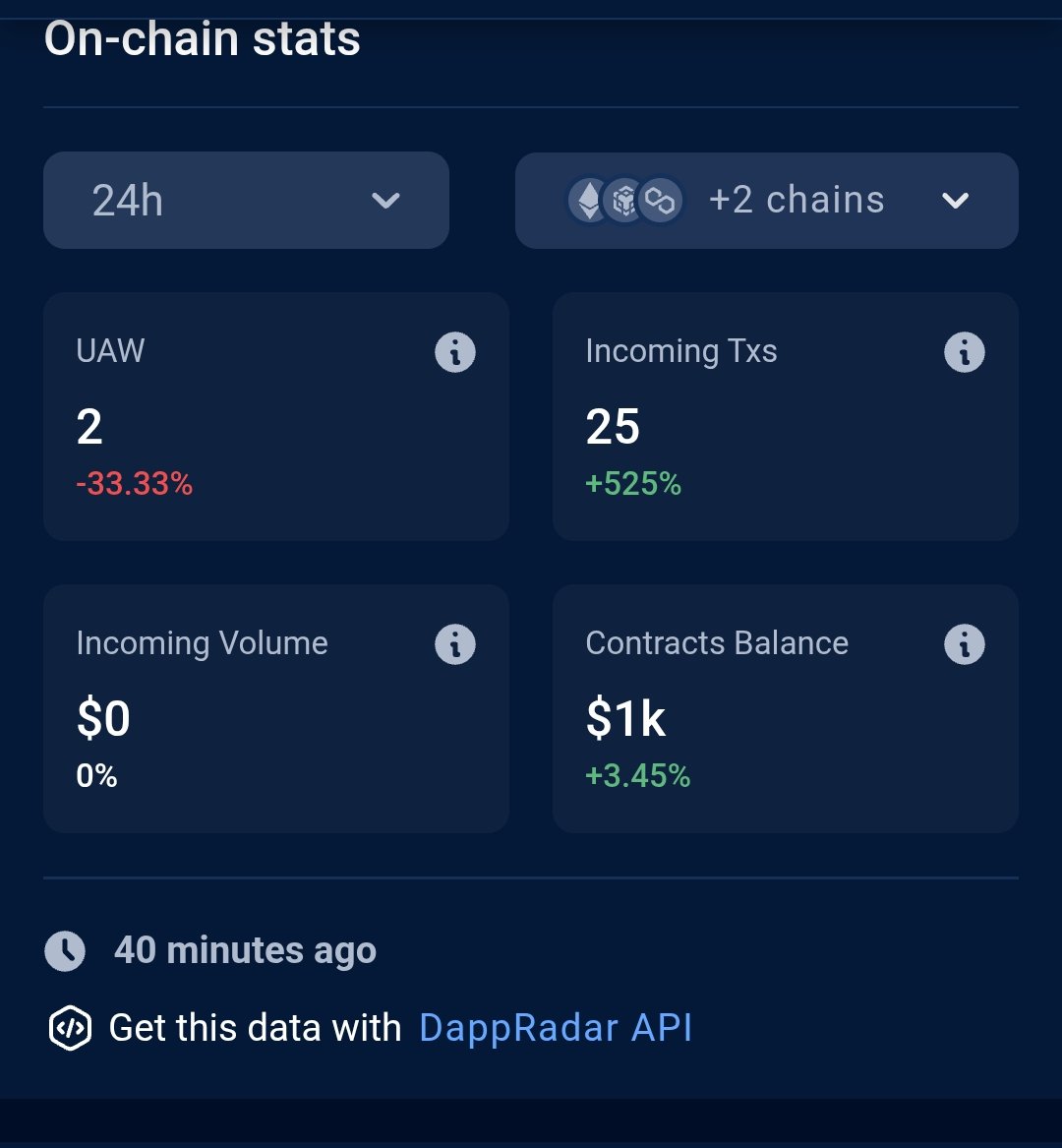Viewport: 1062px width, 1148px height.
Task: Click the Ethereum chain icon
Action: (x=588, y=200)
